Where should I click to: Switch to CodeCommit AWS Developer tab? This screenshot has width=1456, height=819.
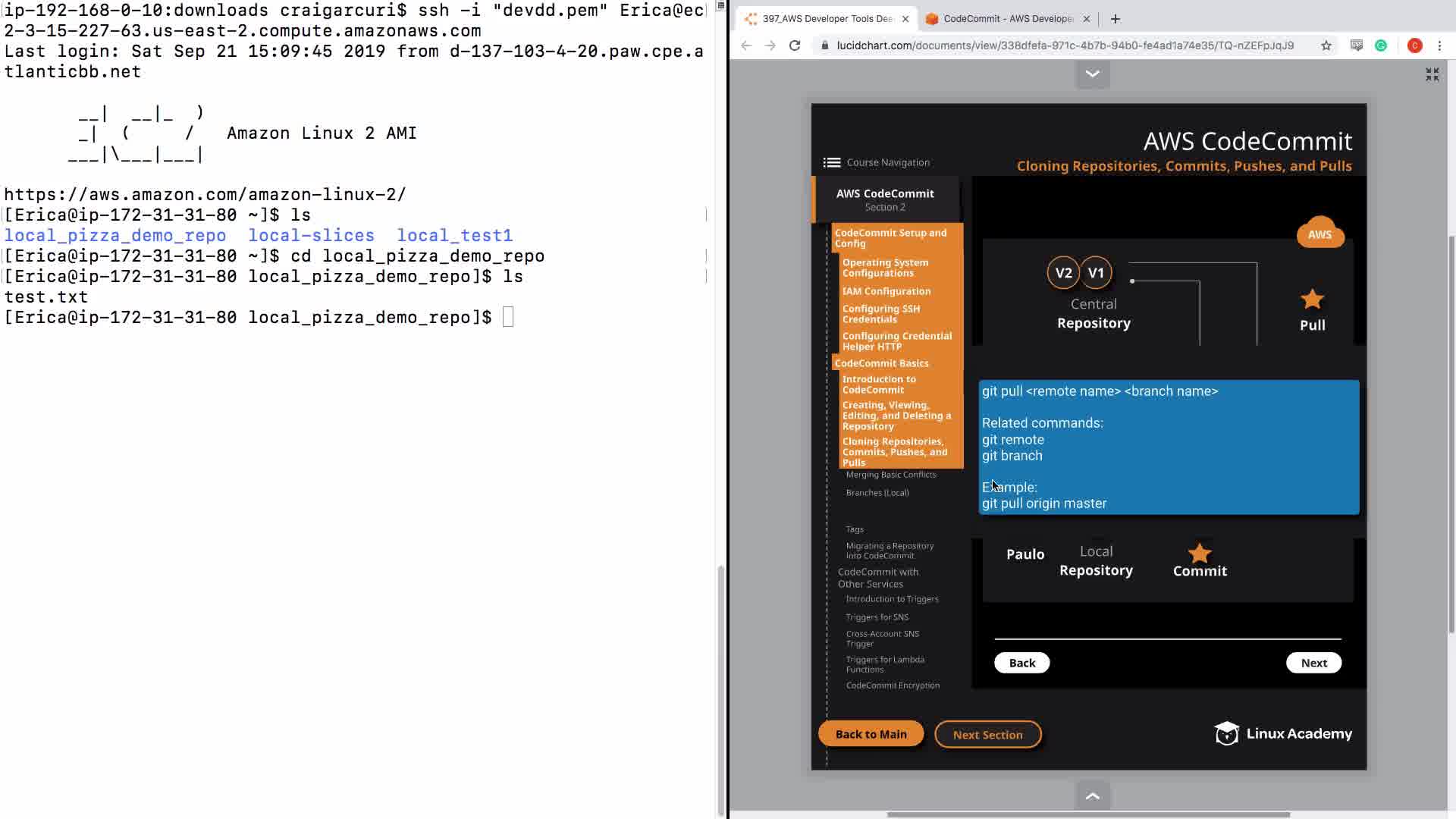click(x=1007, y=19)
